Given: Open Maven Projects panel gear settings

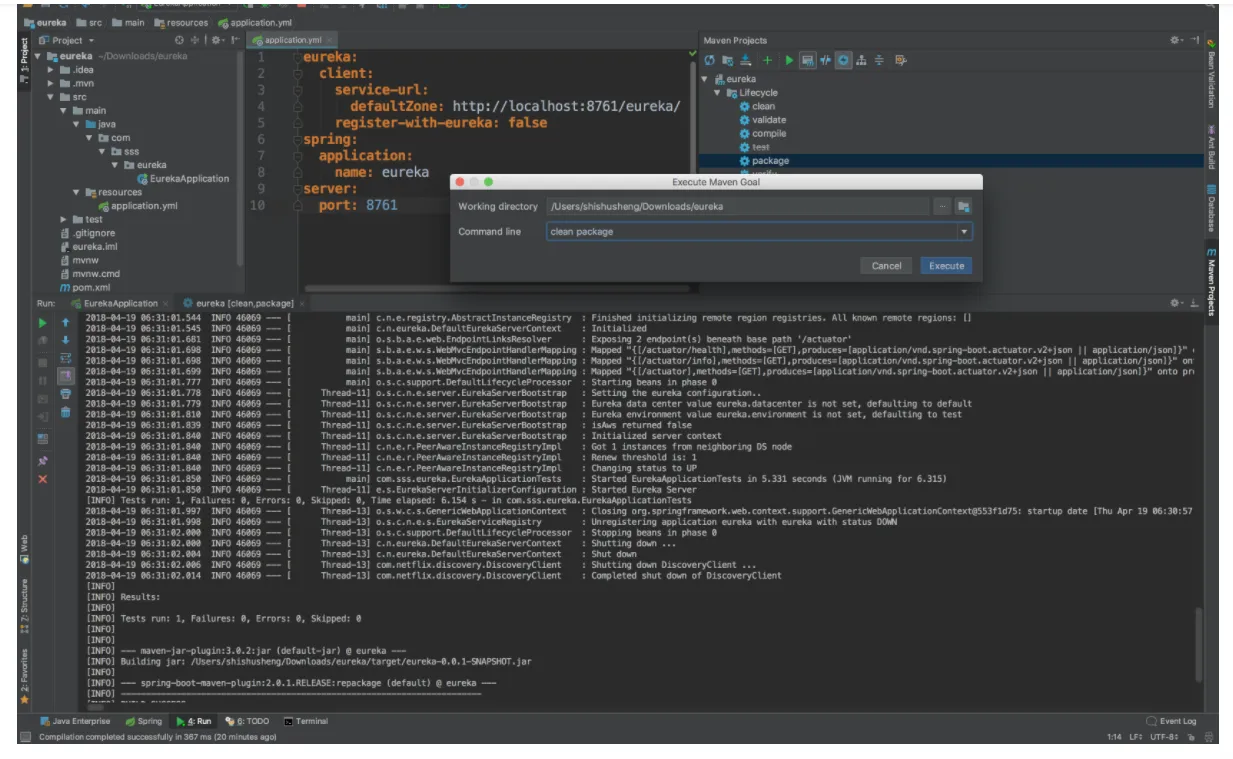Looking at the screenshot, I should pyautogui.click(x=1176, y=40).
